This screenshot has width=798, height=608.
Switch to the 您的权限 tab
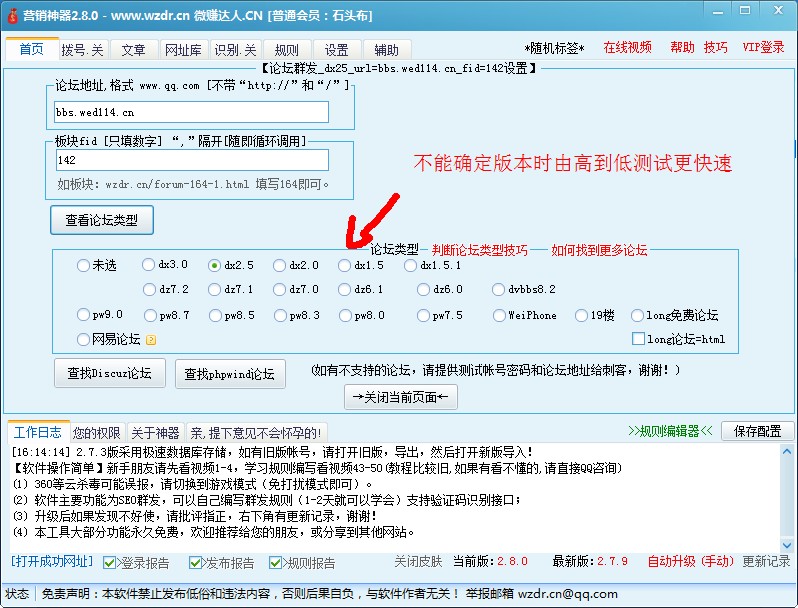click(x=97, y=433)
